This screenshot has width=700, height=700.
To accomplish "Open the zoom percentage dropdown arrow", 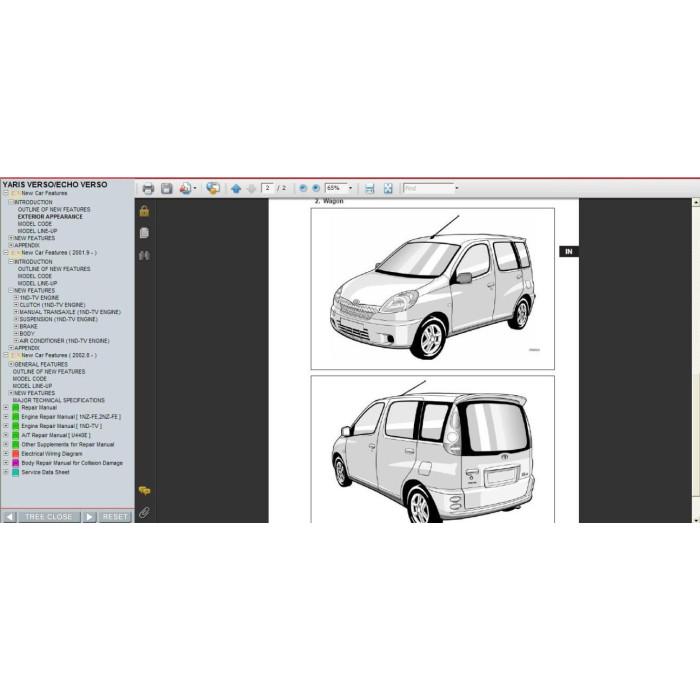I will 350,188.
